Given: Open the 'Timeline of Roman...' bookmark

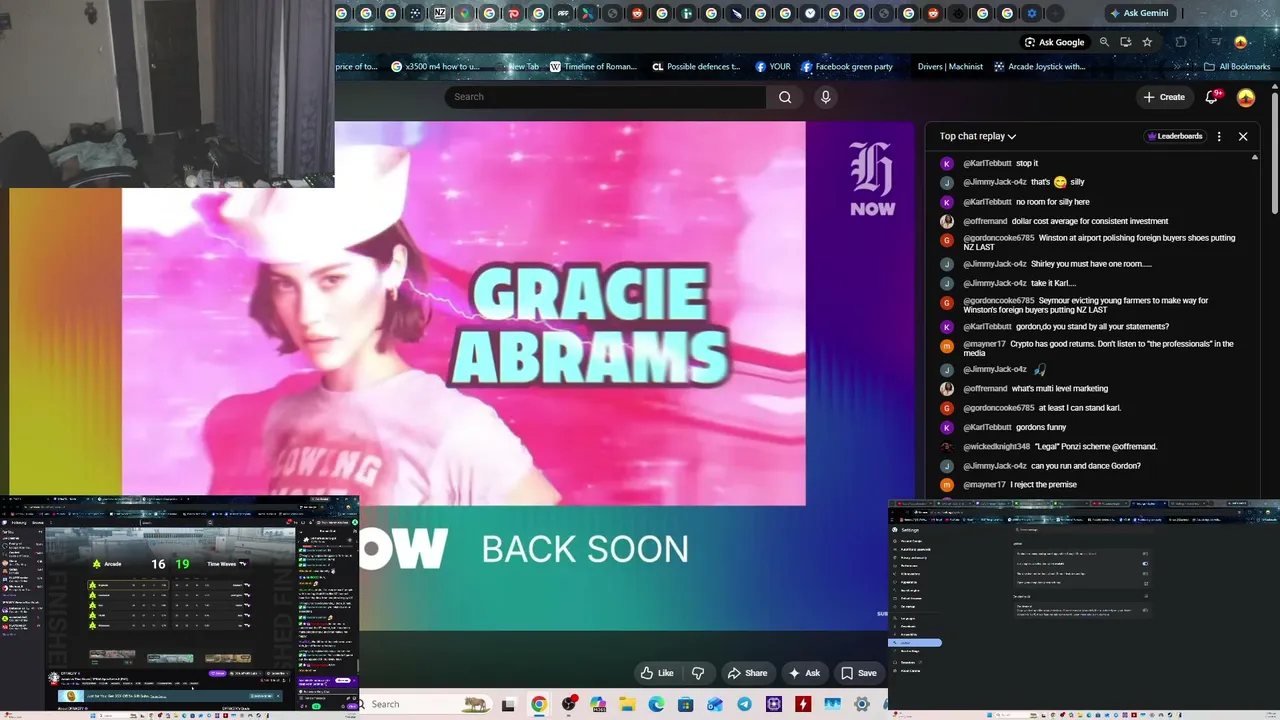Looking at the screenshot, I should 593,67.
